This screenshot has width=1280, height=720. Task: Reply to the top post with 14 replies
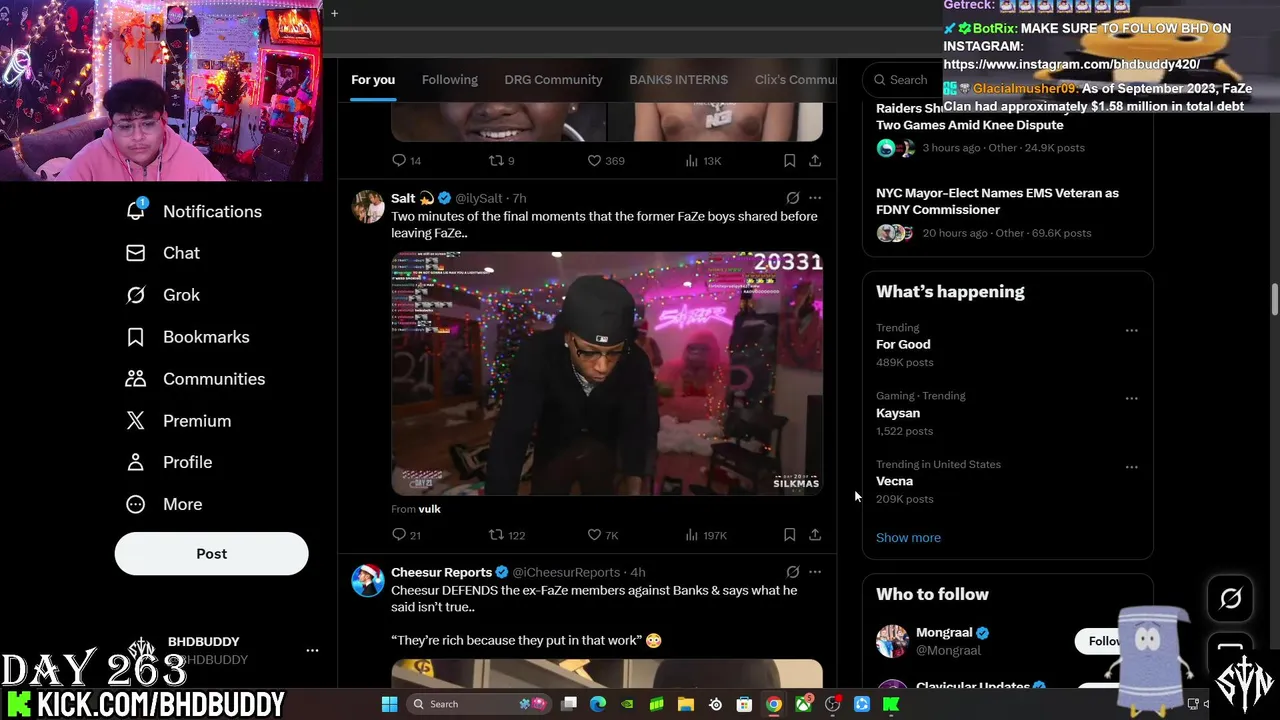click(x=406, y=160)
